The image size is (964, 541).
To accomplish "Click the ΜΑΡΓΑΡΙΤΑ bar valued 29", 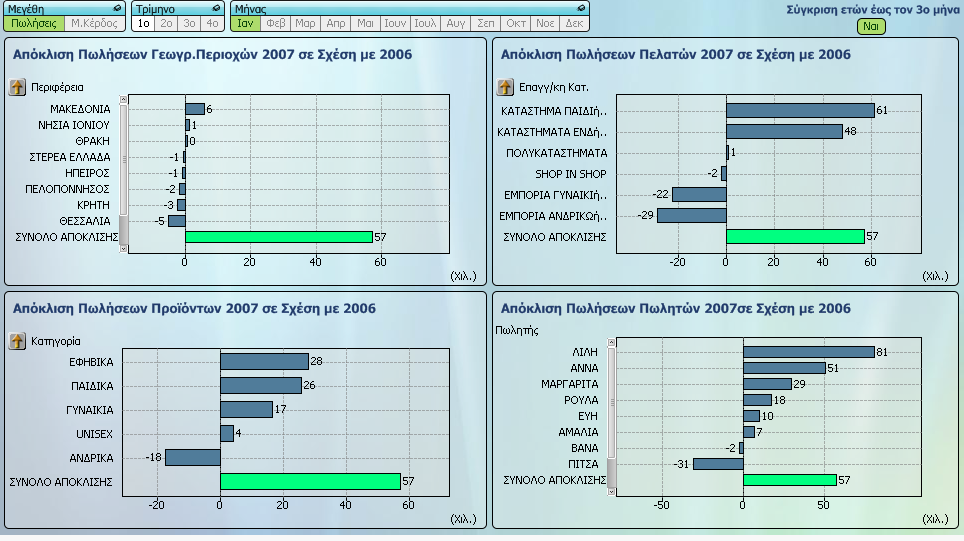I will 767,384.
